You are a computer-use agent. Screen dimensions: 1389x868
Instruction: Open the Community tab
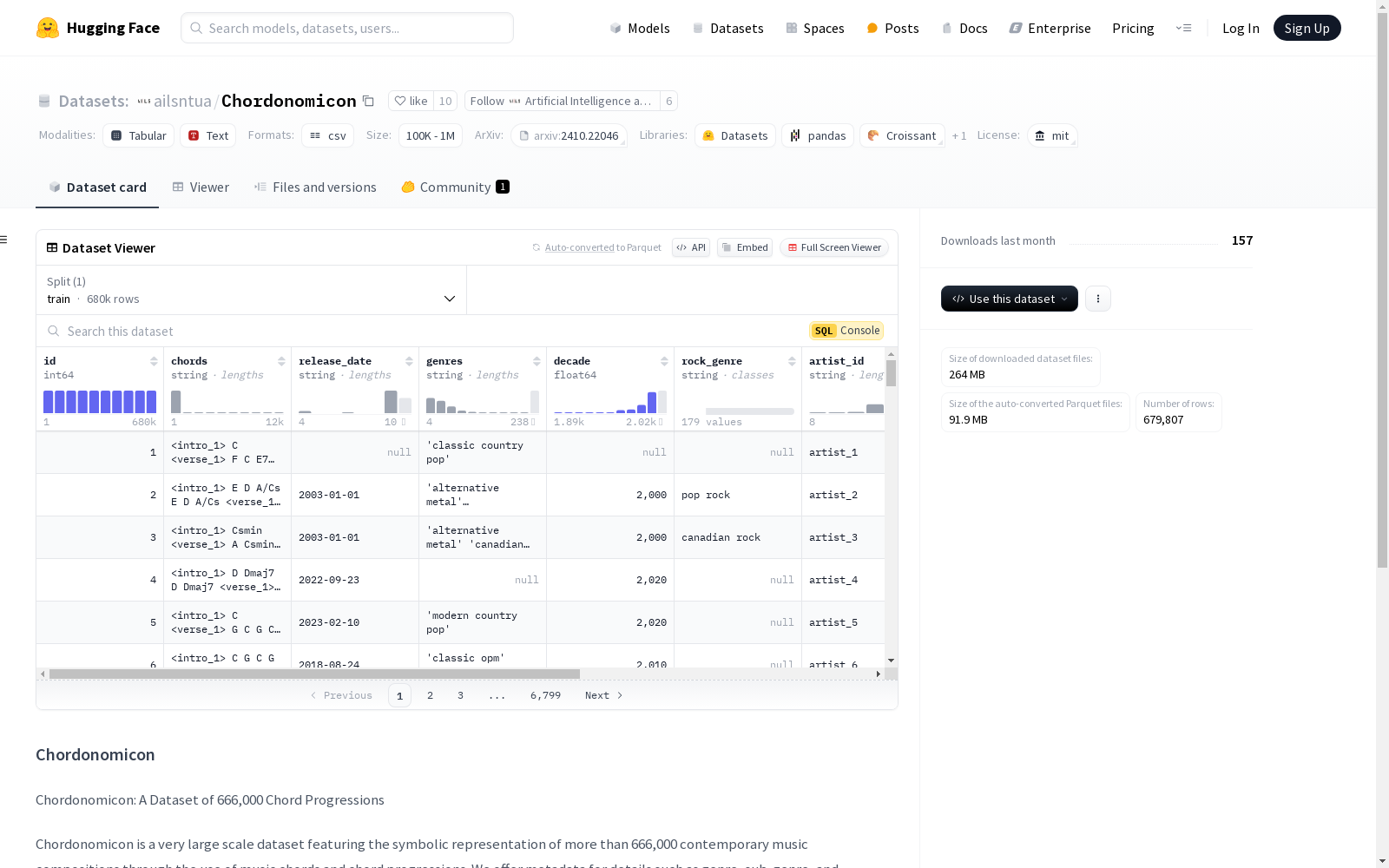click(455, 187)
